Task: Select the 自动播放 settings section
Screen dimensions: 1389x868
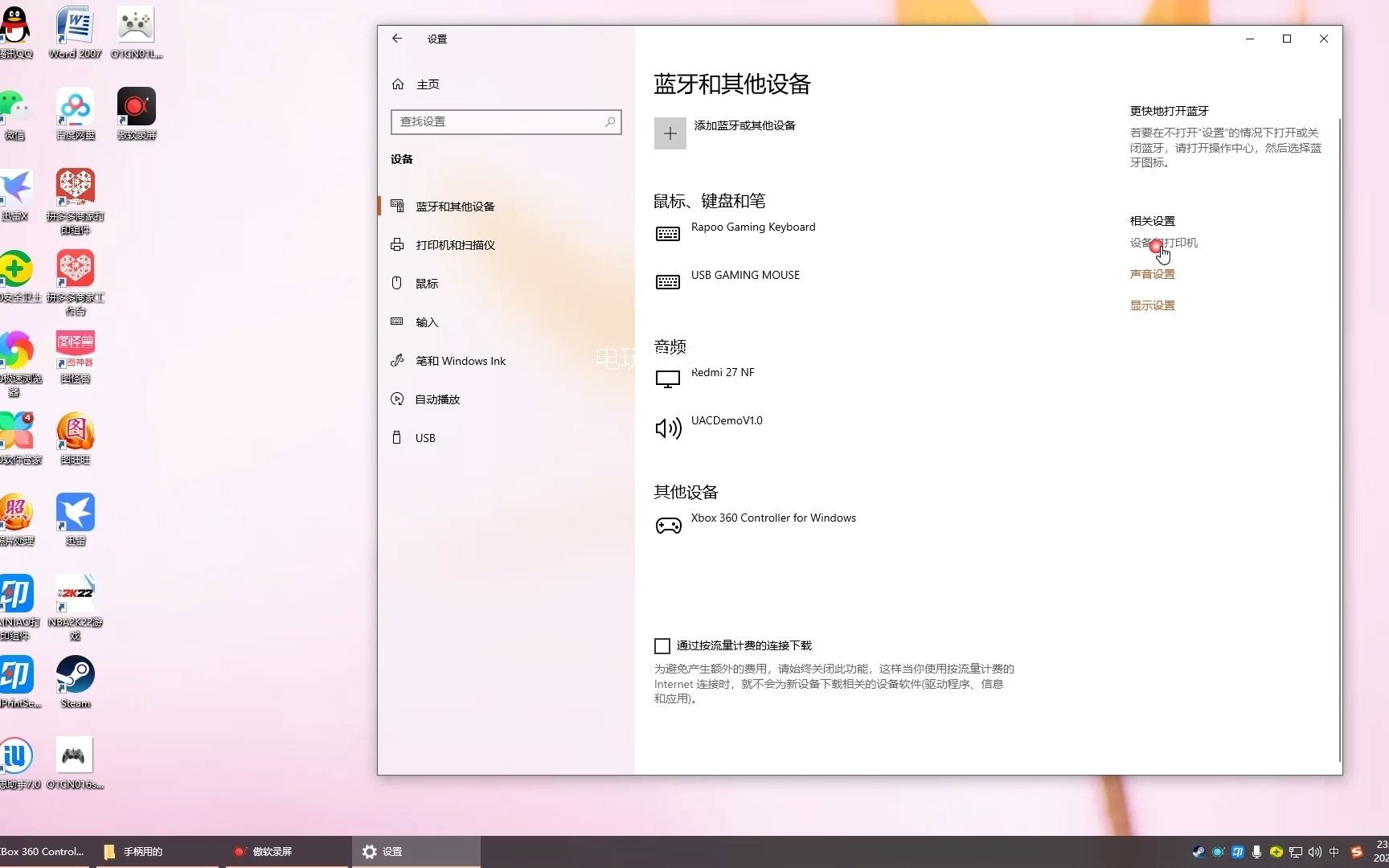Action: [x=436, y=399]
